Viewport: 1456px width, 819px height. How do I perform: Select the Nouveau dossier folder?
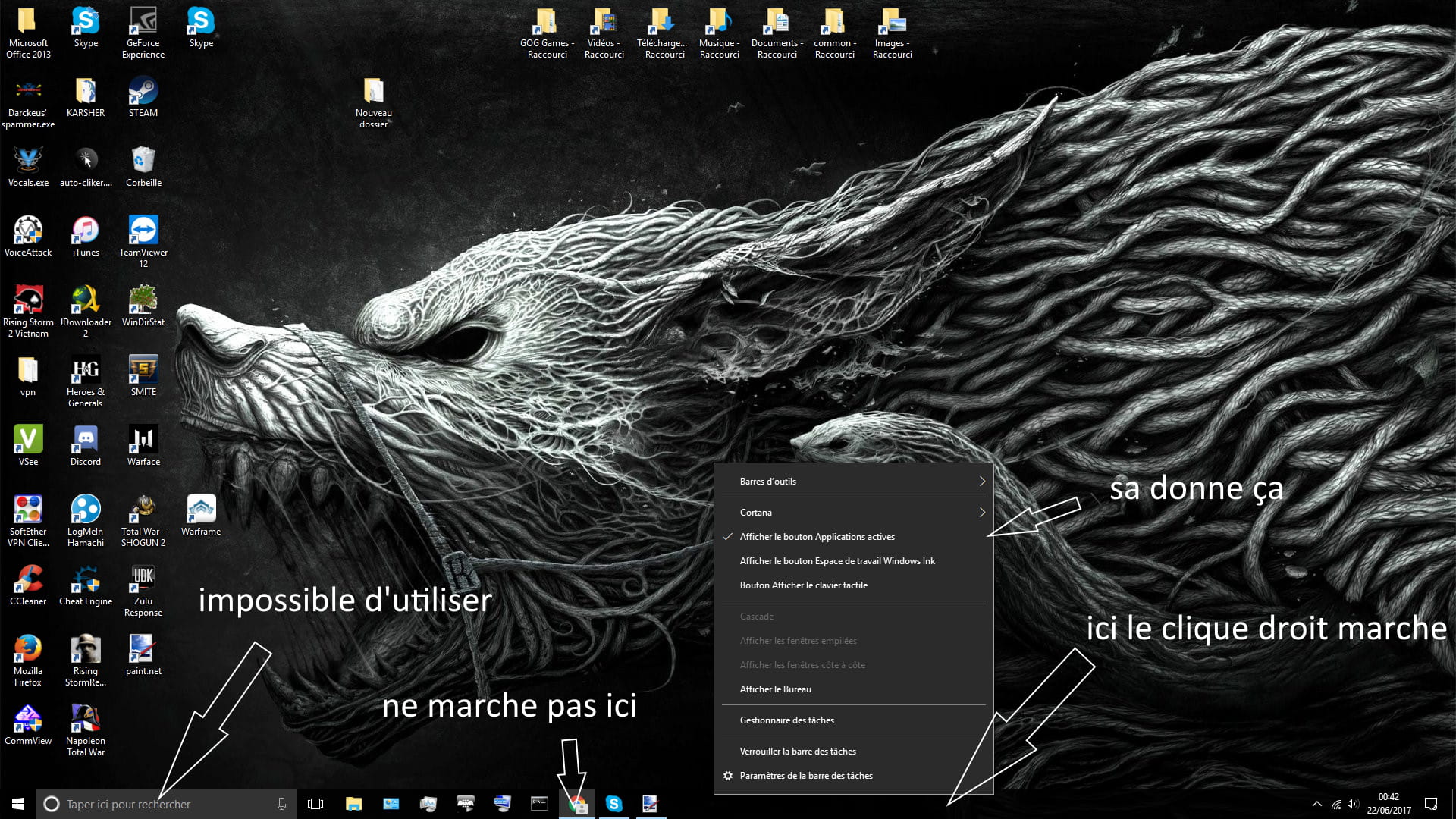pyautogui.click(x=374, y=102)
